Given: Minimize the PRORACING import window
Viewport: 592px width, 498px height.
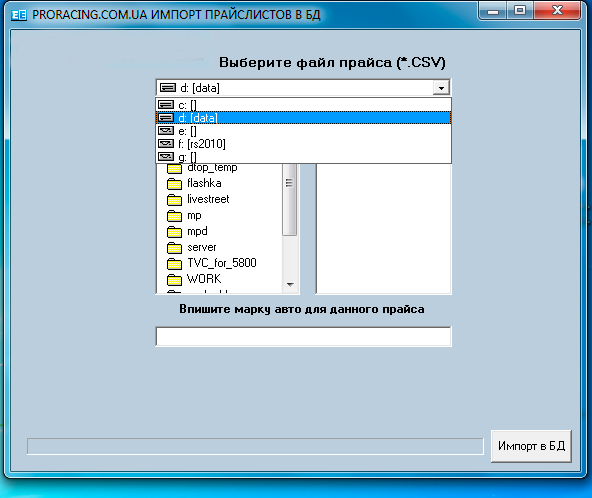Looking at the screenshot, I should [493, 11].
